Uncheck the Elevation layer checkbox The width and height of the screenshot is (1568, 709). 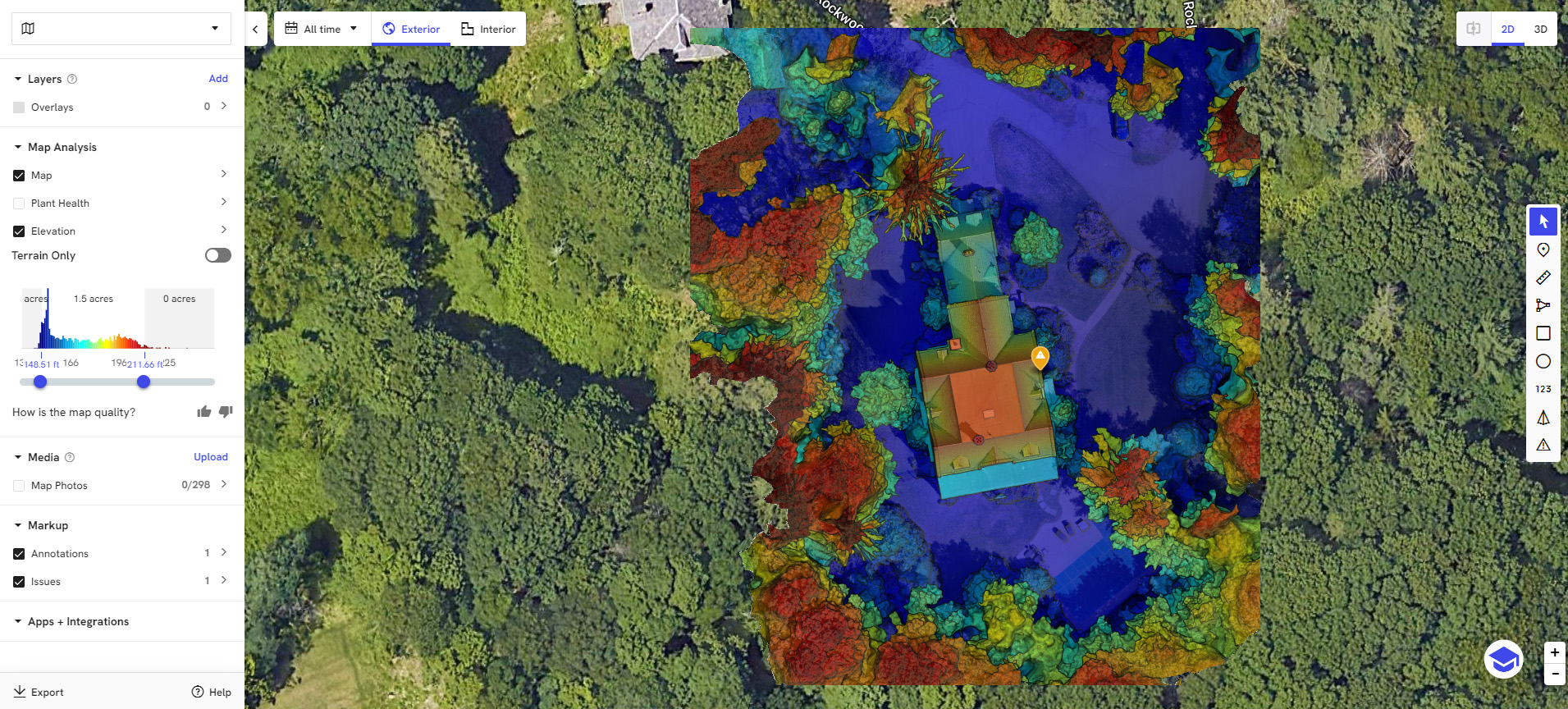point(19,231)
